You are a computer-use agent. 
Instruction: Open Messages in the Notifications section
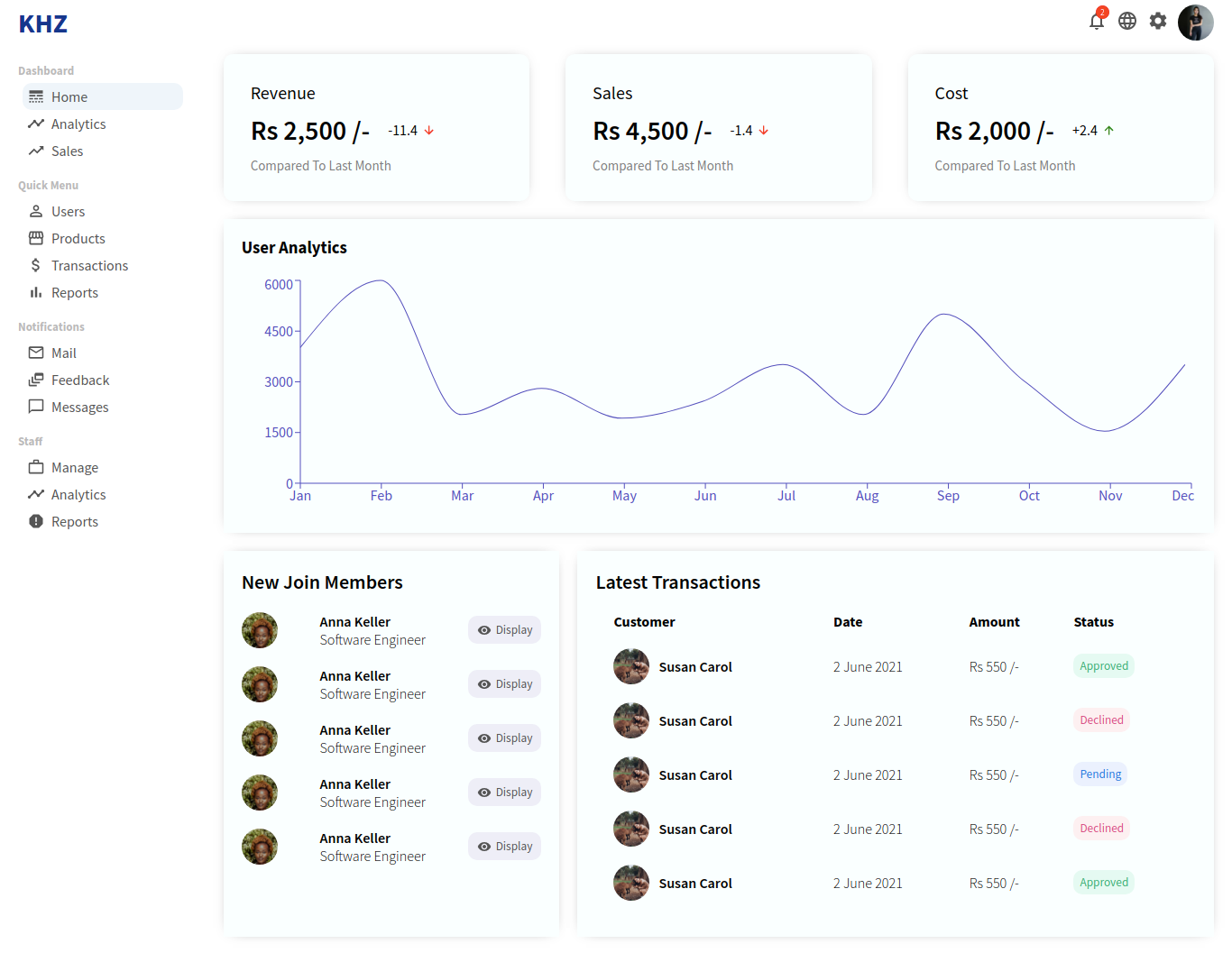coord(79,408)
